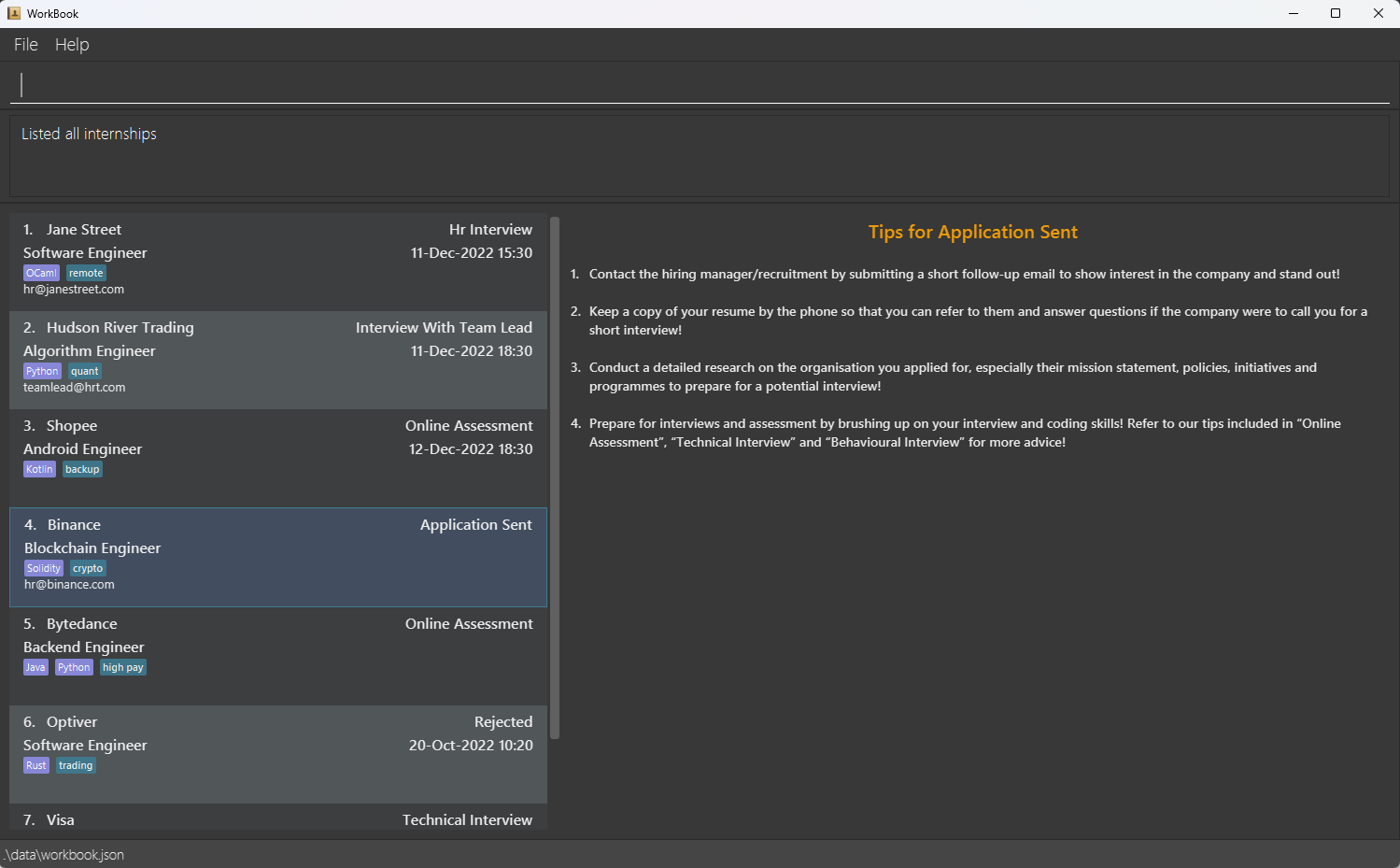Click the 20-Oct-2022 10:20 date

click(471, 746)
